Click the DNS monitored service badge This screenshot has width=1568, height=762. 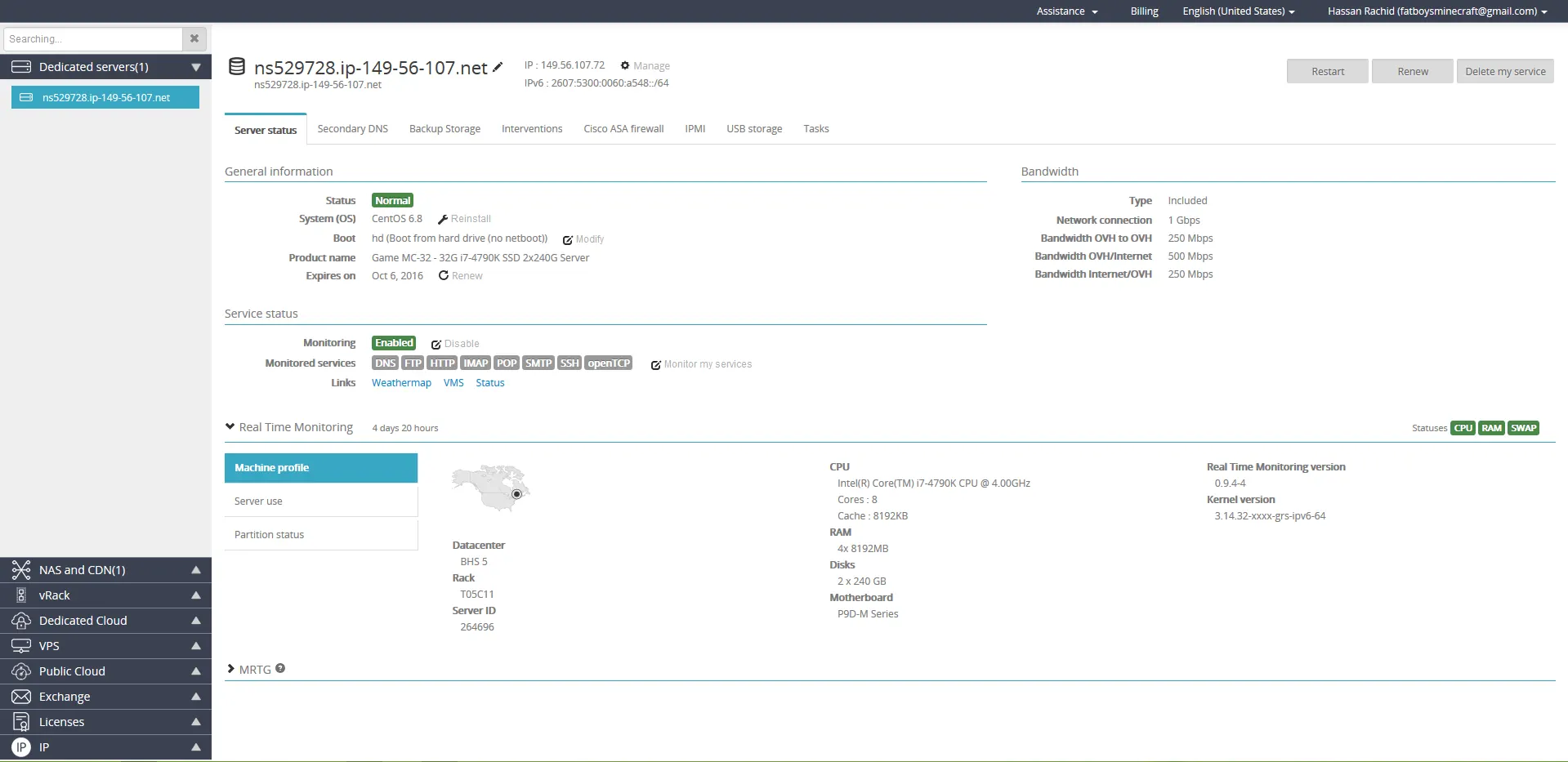[385, 363]
